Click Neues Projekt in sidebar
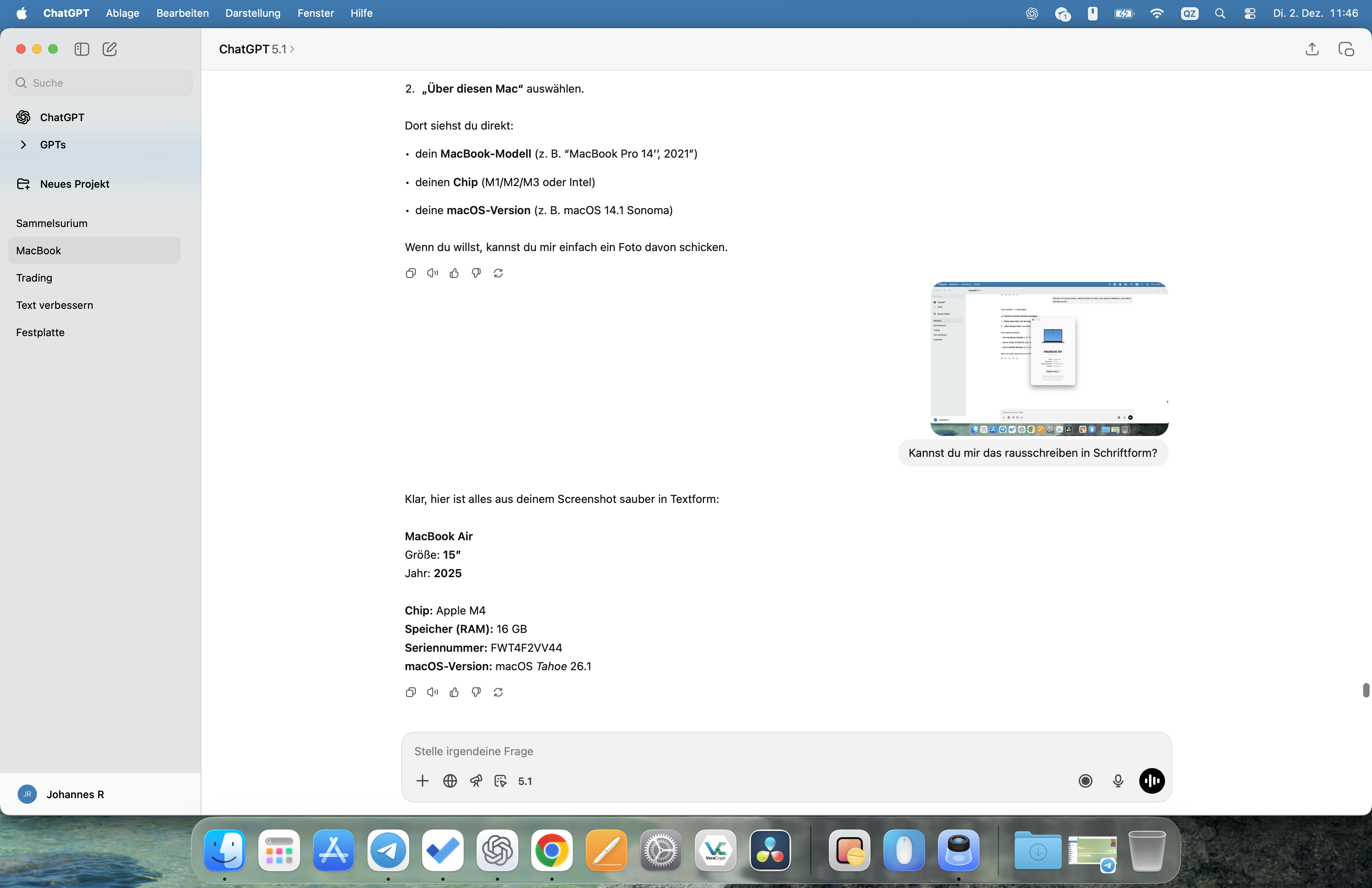The width and height of the screenshot is (1372, 888). click(74, 184)
